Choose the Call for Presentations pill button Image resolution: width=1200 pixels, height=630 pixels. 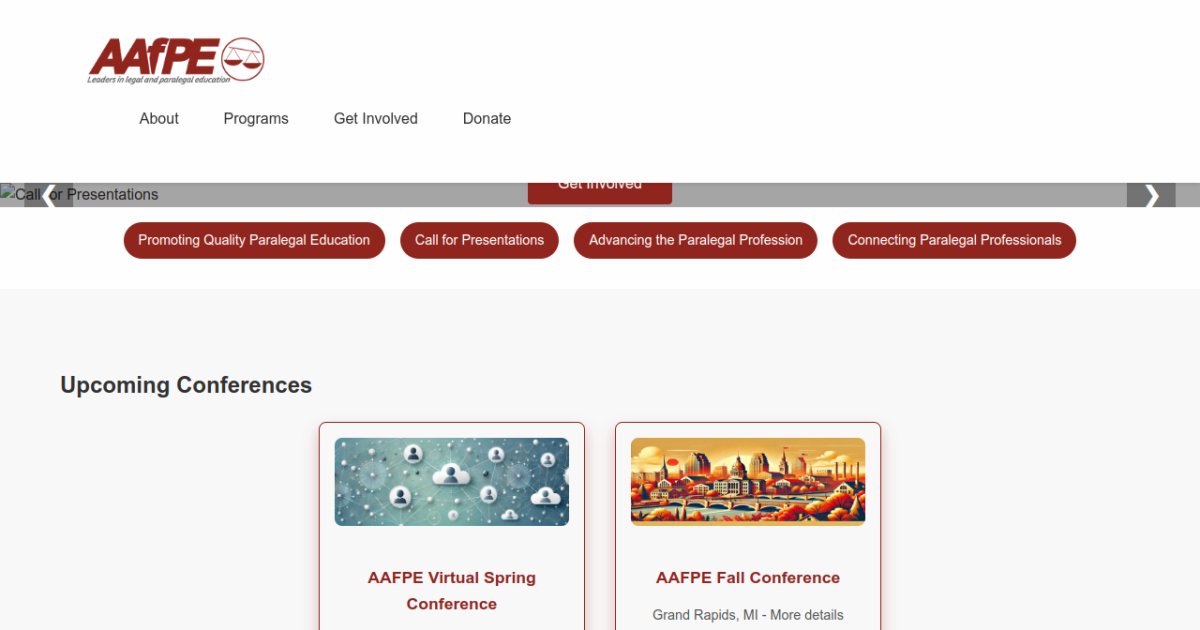coord(479,240)
